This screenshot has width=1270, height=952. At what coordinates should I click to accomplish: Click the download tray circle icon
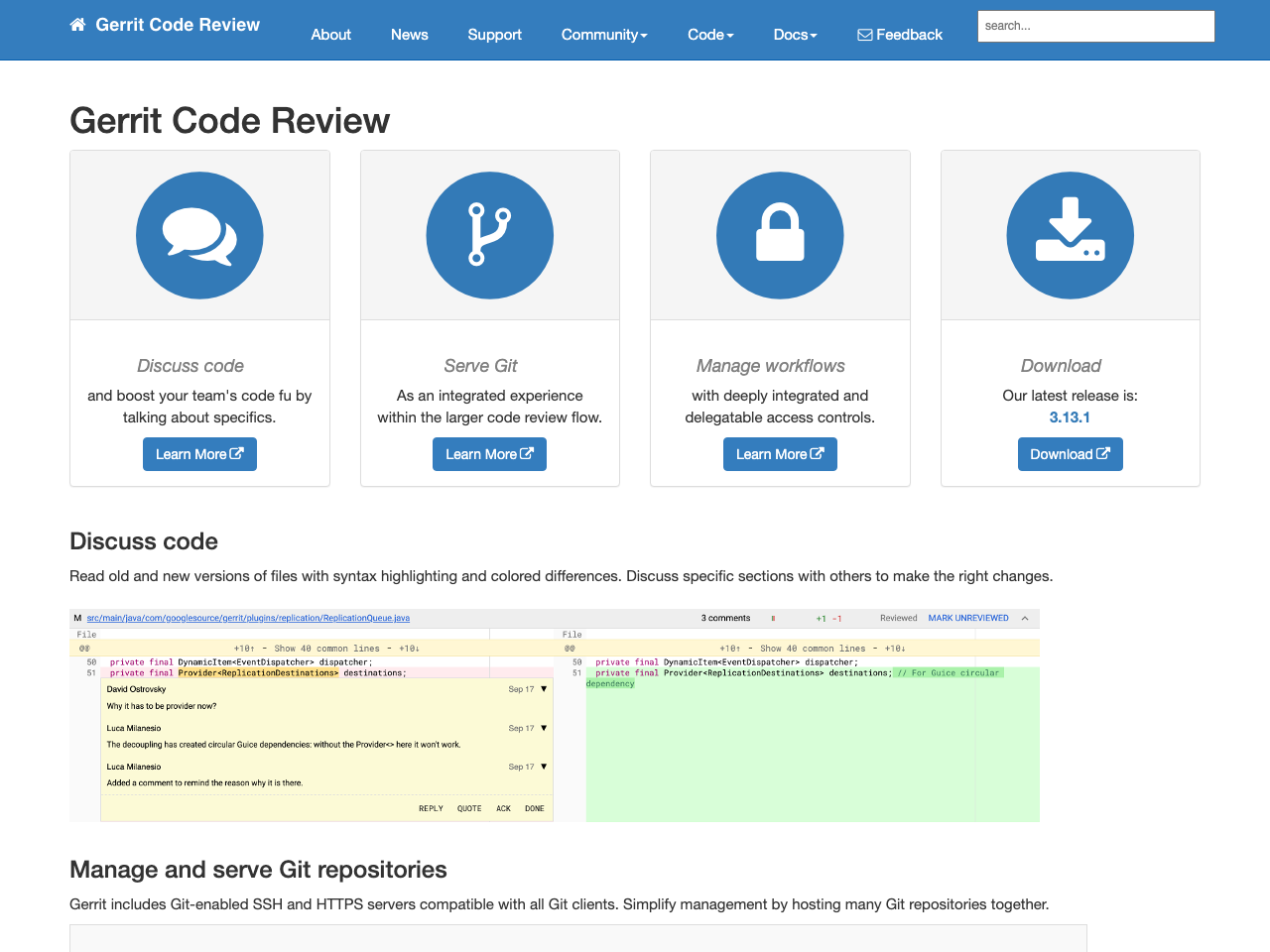[1070, 235]
